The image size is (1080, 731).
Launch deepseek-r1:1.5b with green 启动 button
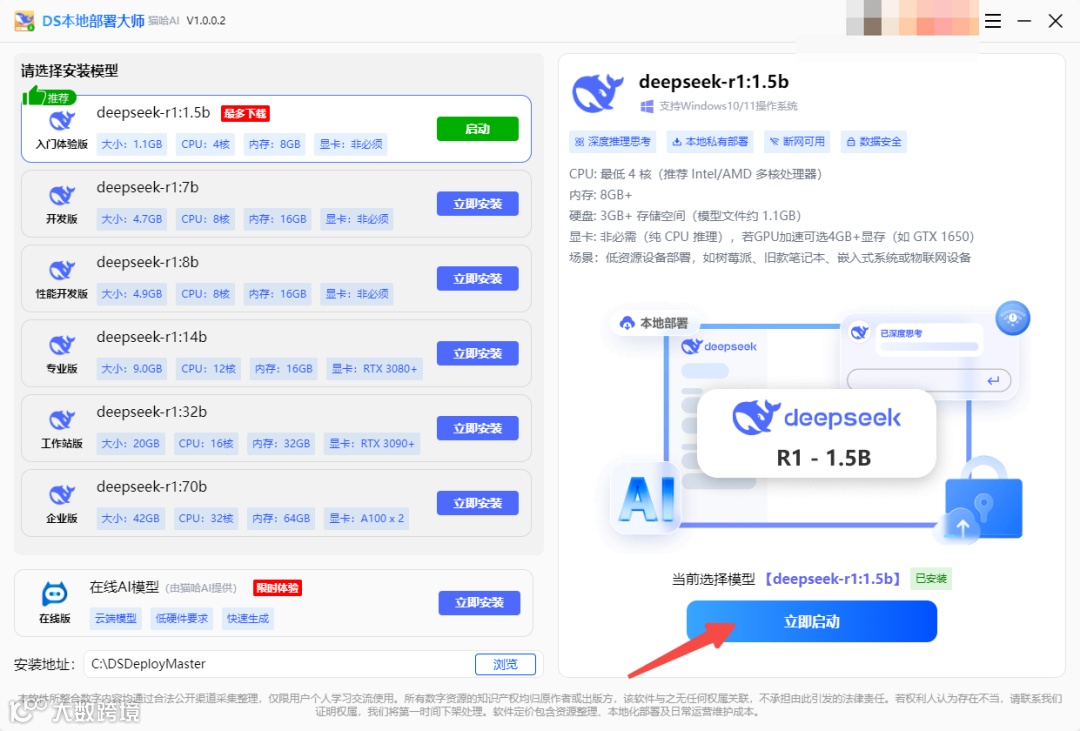point(477,129)
